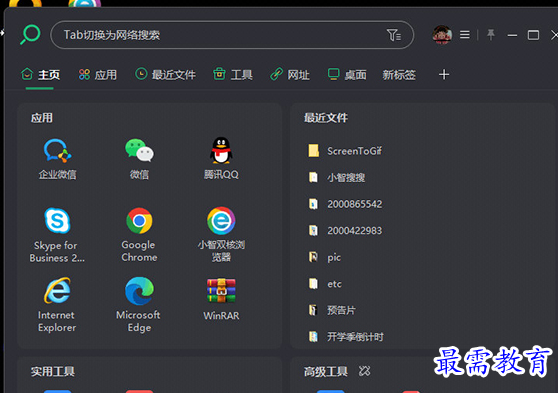Open the 最近文件 tab
558x393 pixels.
165,75
